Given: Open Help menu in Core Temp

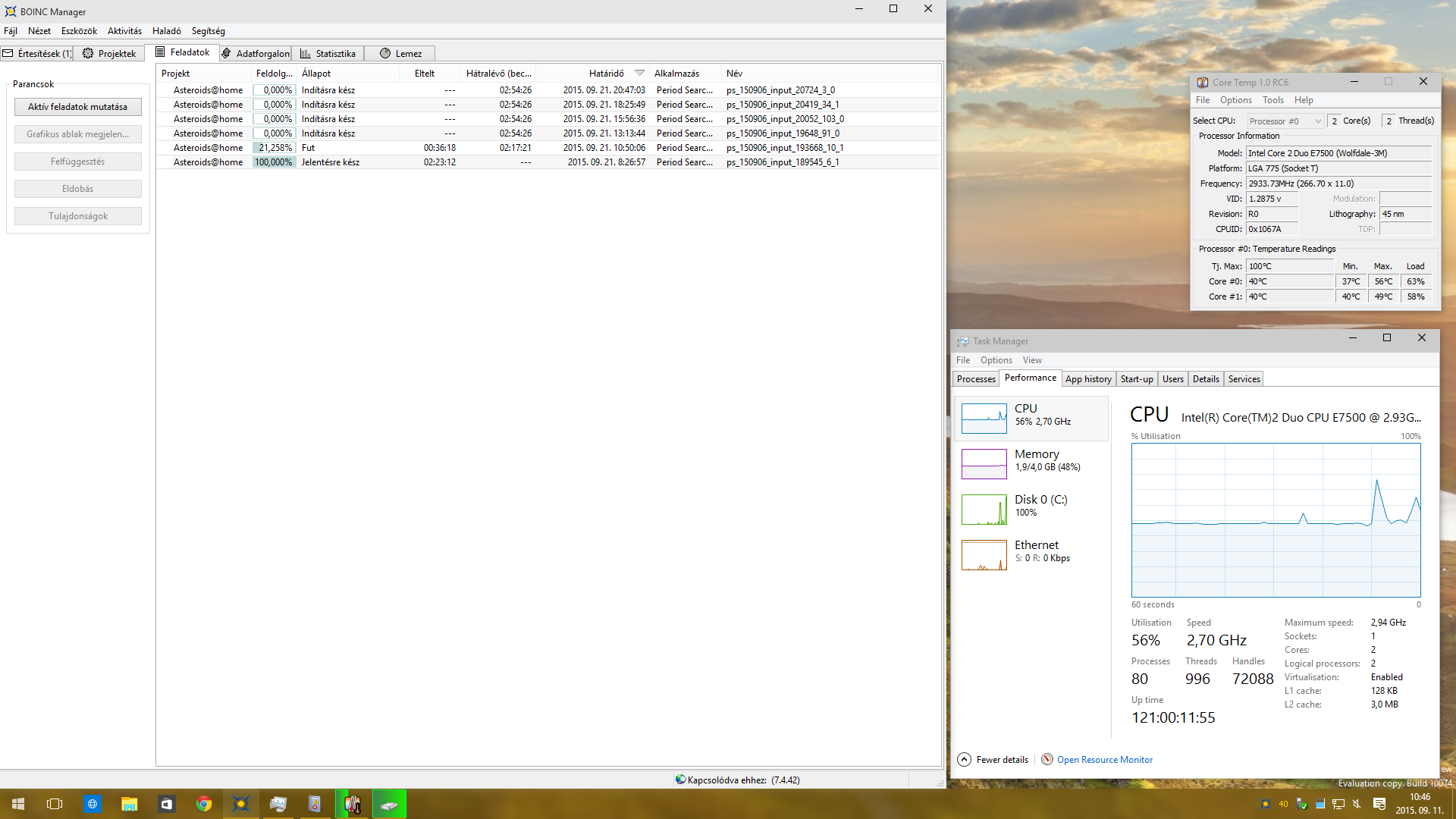Looking at the screenshot, I should [x=1304, y=100].
